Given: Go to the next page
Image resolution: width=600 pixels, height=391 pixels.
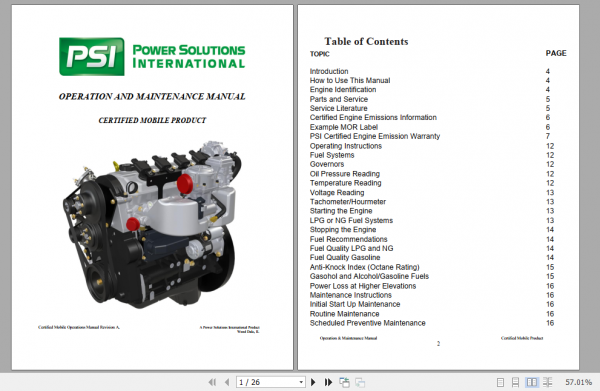Looking at the screenshot, I should [x=313, y=382].
